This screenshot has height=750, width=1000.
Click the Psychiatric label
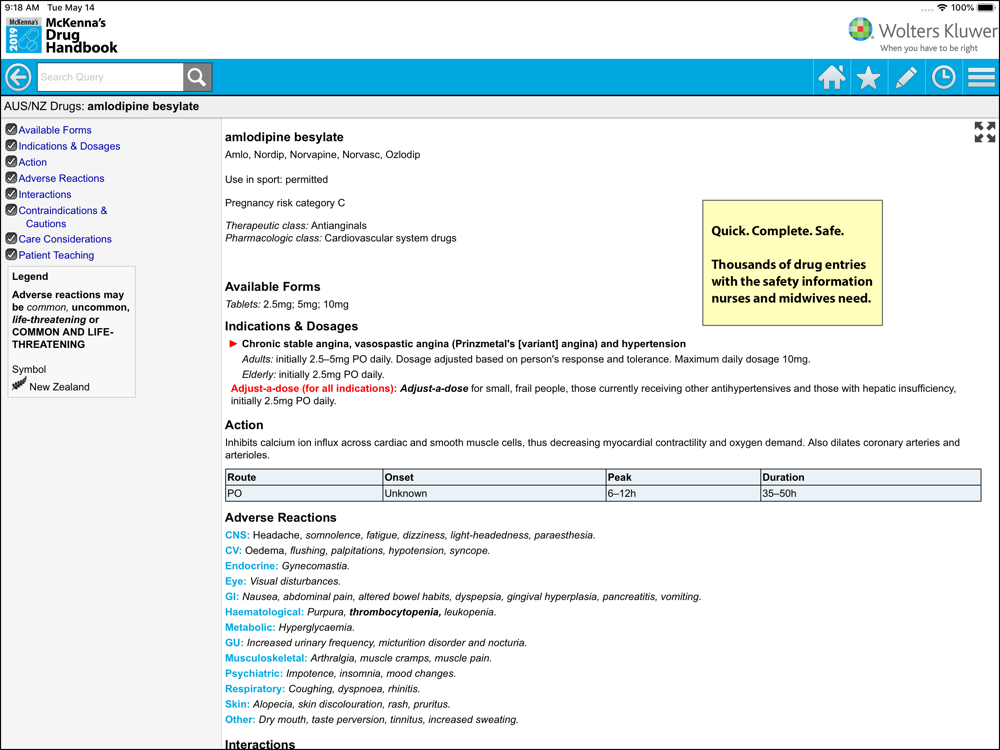tap(254, 673)
